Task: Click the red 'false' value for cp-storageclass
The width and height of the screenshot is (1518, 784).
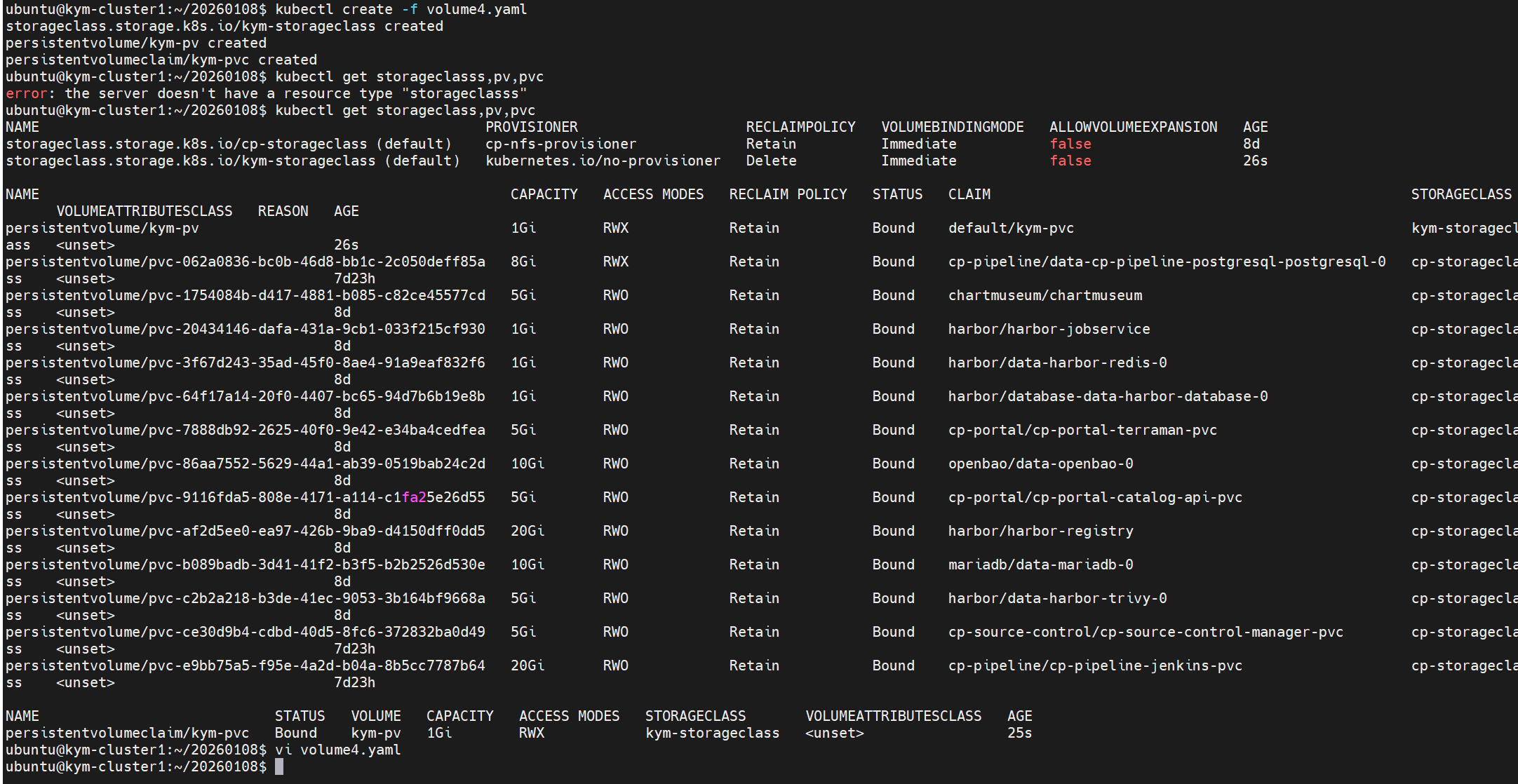Action: click(1070, 144)
